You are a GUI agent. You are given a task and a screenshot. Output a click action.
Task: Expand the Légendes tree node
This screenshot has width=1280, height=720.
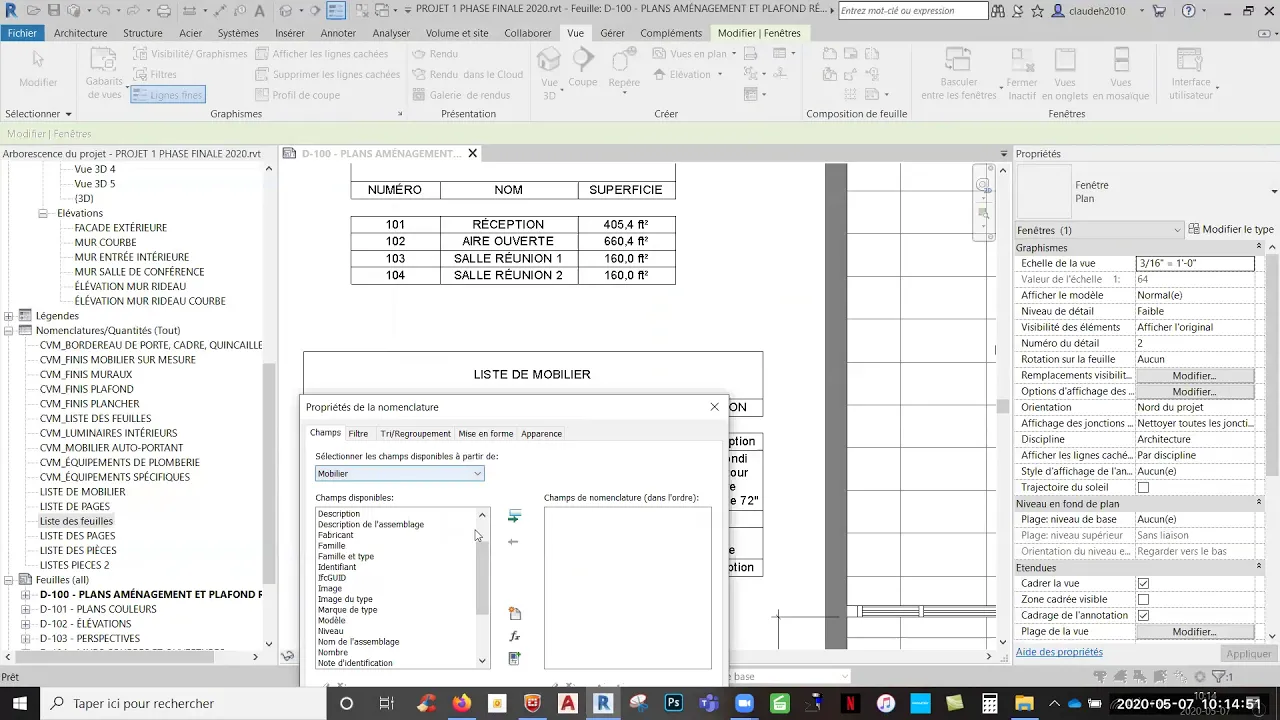[9, 316]
